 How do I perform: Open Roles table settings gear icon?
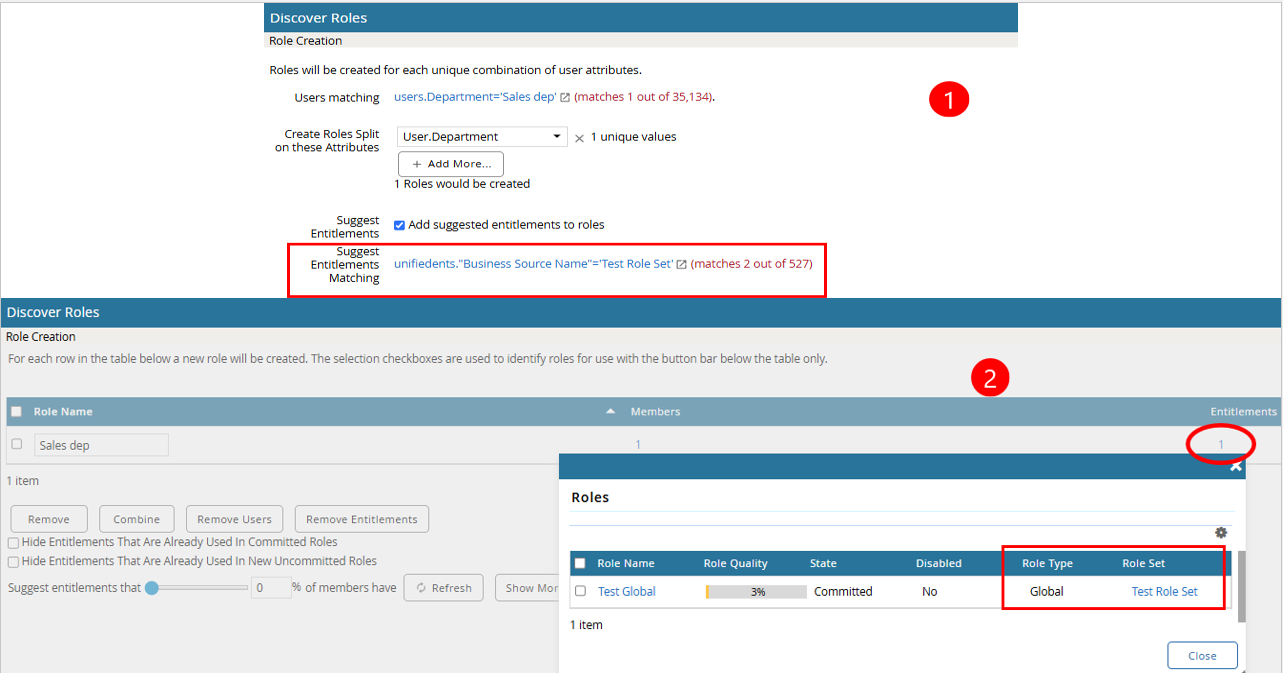point(1221,533)
